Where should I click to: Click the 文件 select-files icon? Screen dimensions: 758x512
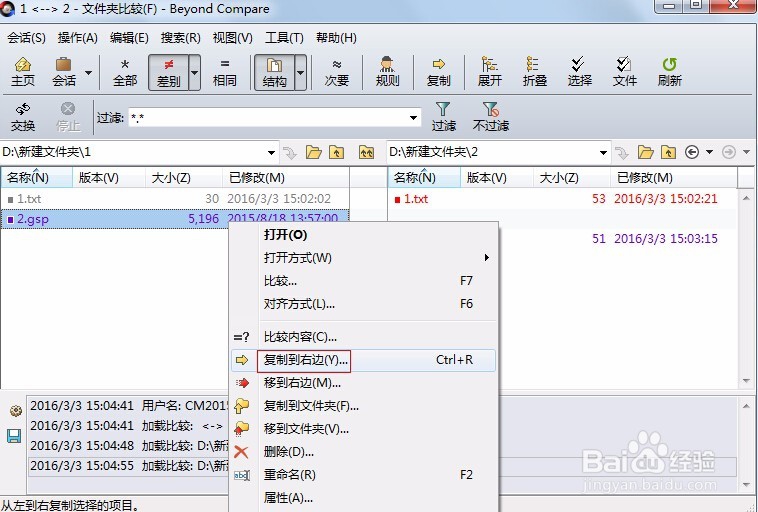[x=624, y=72]
